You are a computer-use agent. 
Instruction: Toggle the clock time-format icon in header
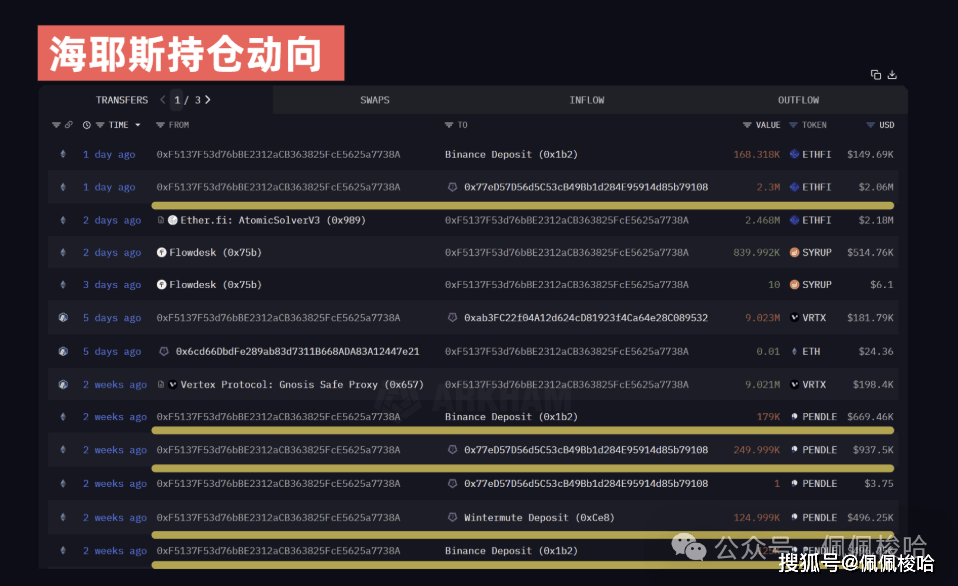click(87, 125)
